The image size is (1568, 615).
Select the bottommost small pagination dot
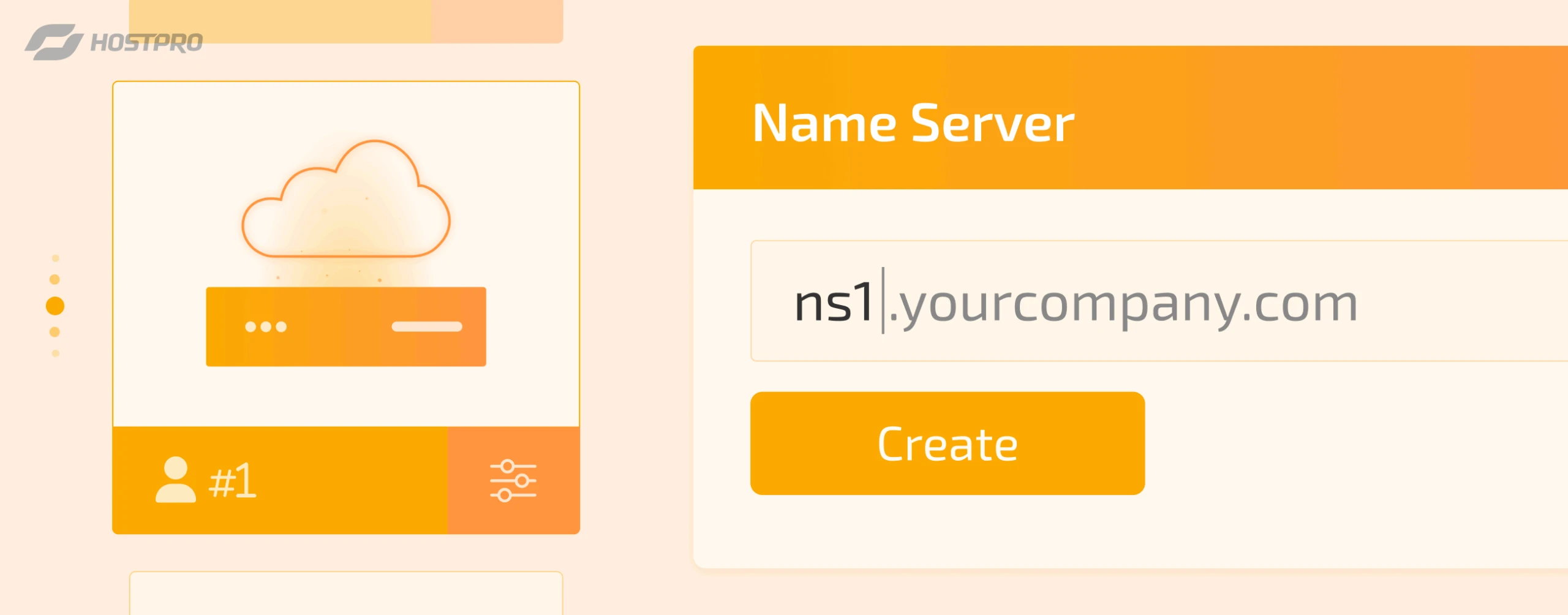(55, 353)
